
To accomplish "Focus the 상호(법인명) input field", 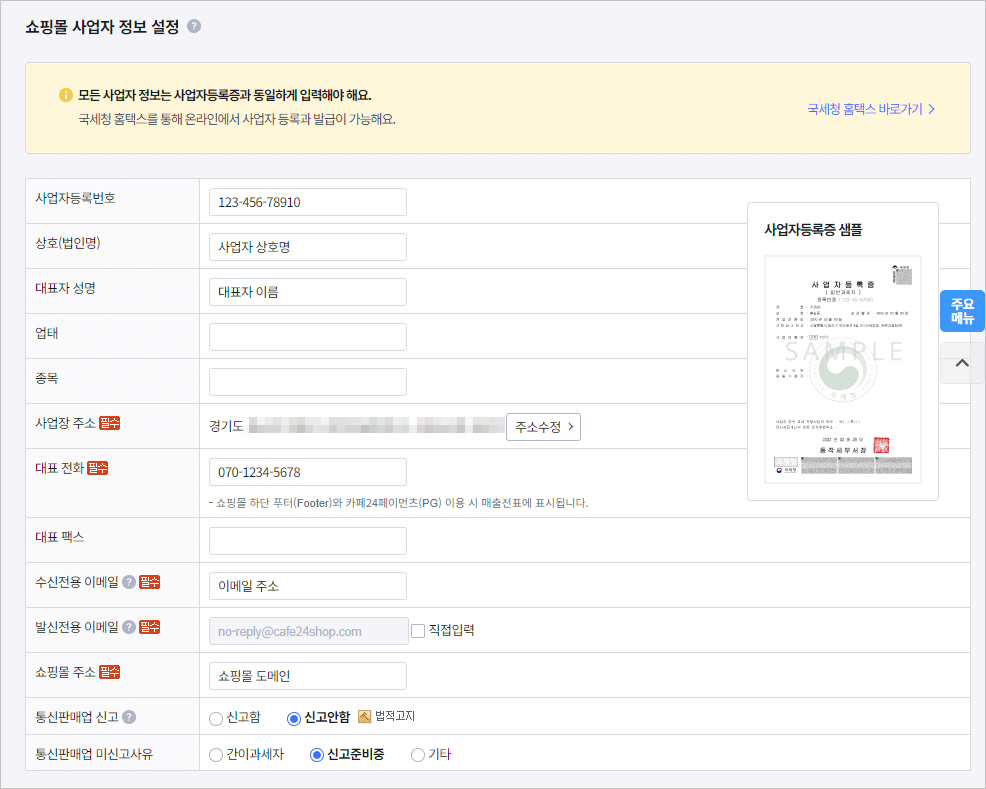I will tap(307, 247).
